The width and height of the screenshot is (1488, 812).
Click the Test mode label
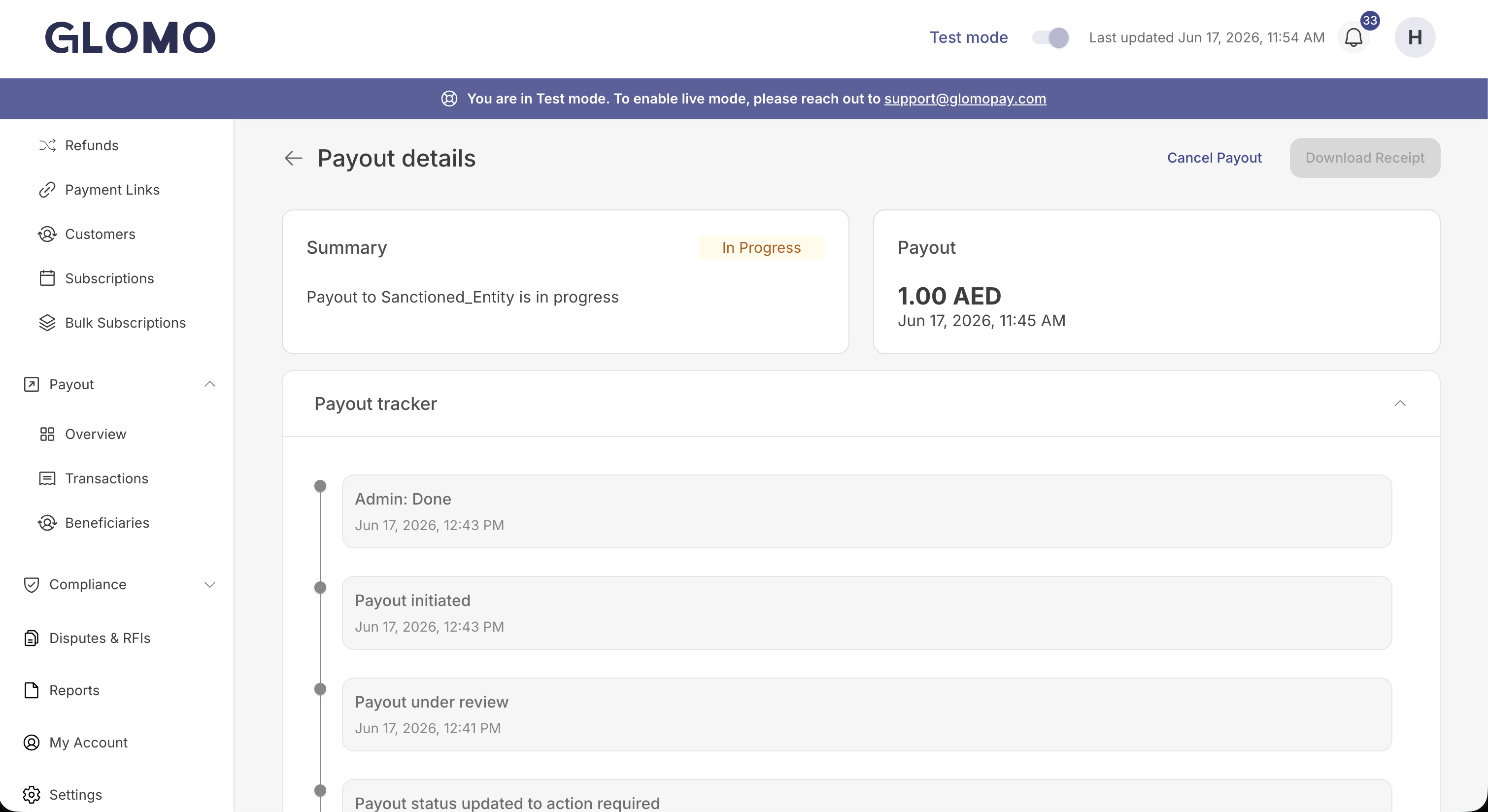(x=969, y=38)
